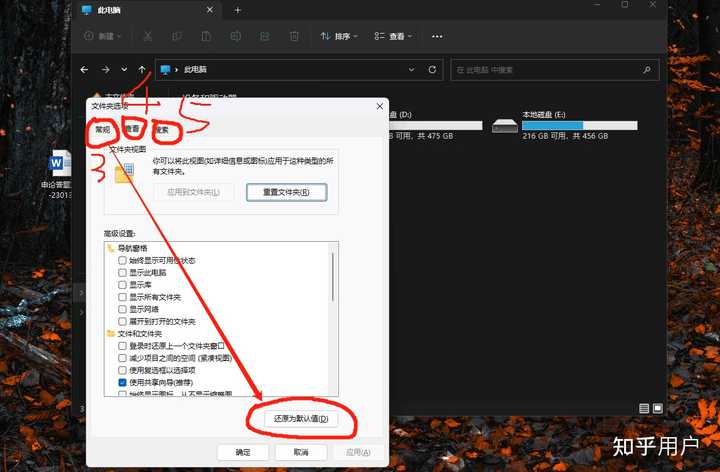Click the E: drive usage bar

point(580,125)
